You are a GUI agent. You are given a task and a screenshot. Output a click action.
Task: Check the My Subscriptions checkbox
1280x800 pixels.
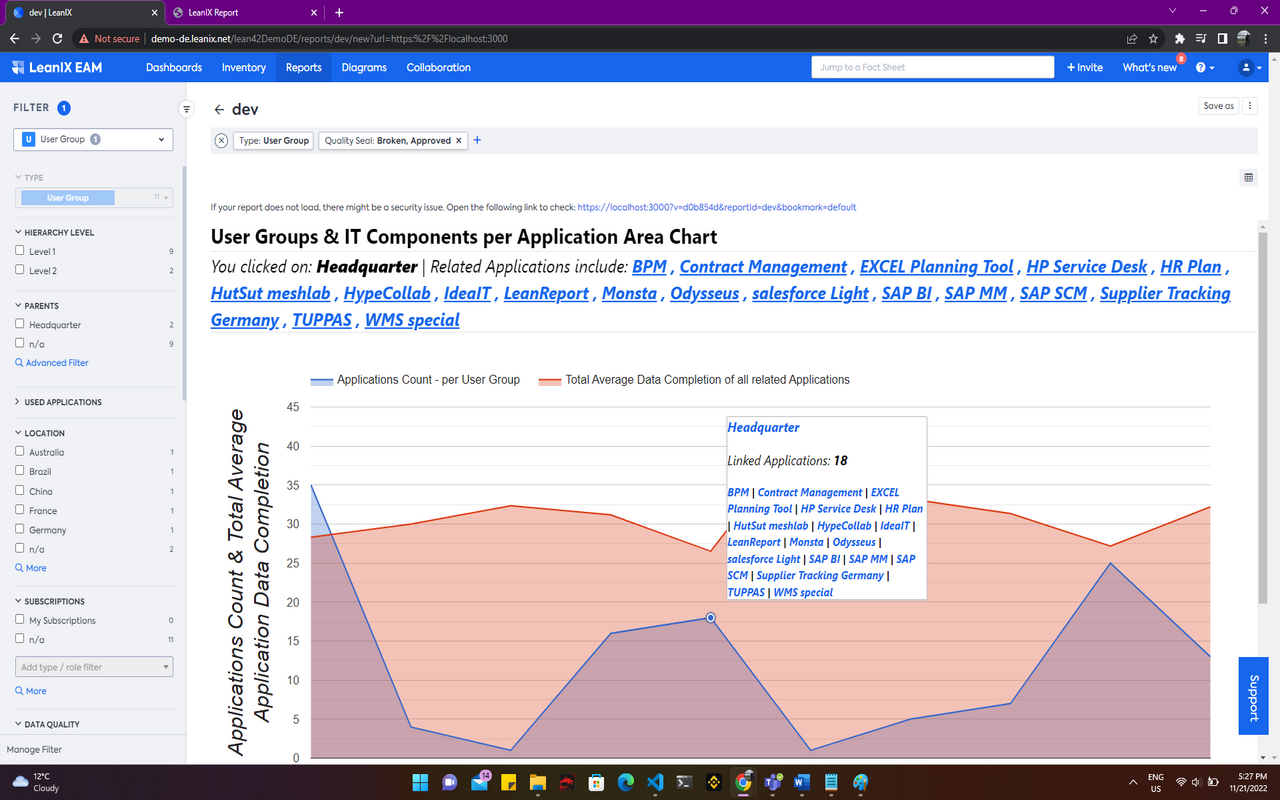pyautogui.click(x=20, y=620)
